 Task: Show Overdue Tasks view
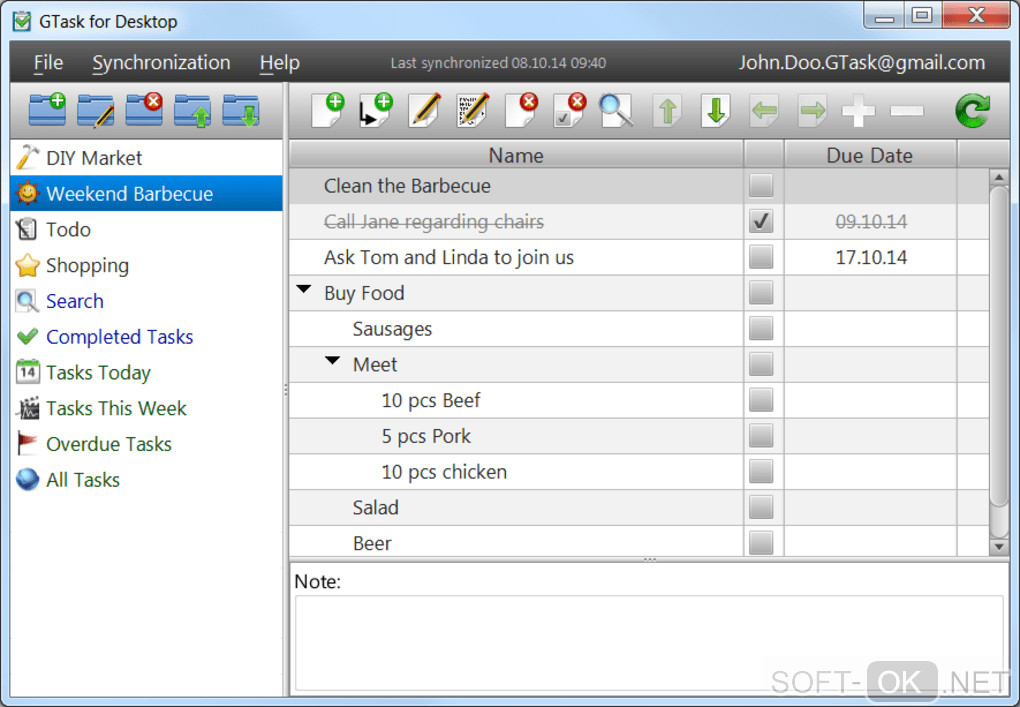[x=146, y=444]
